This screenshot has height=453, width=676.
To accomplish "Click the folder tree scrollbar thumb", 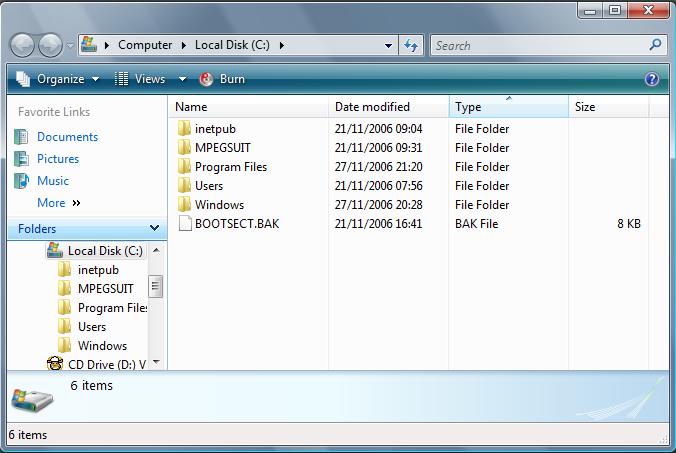I will tap(156, 287).
